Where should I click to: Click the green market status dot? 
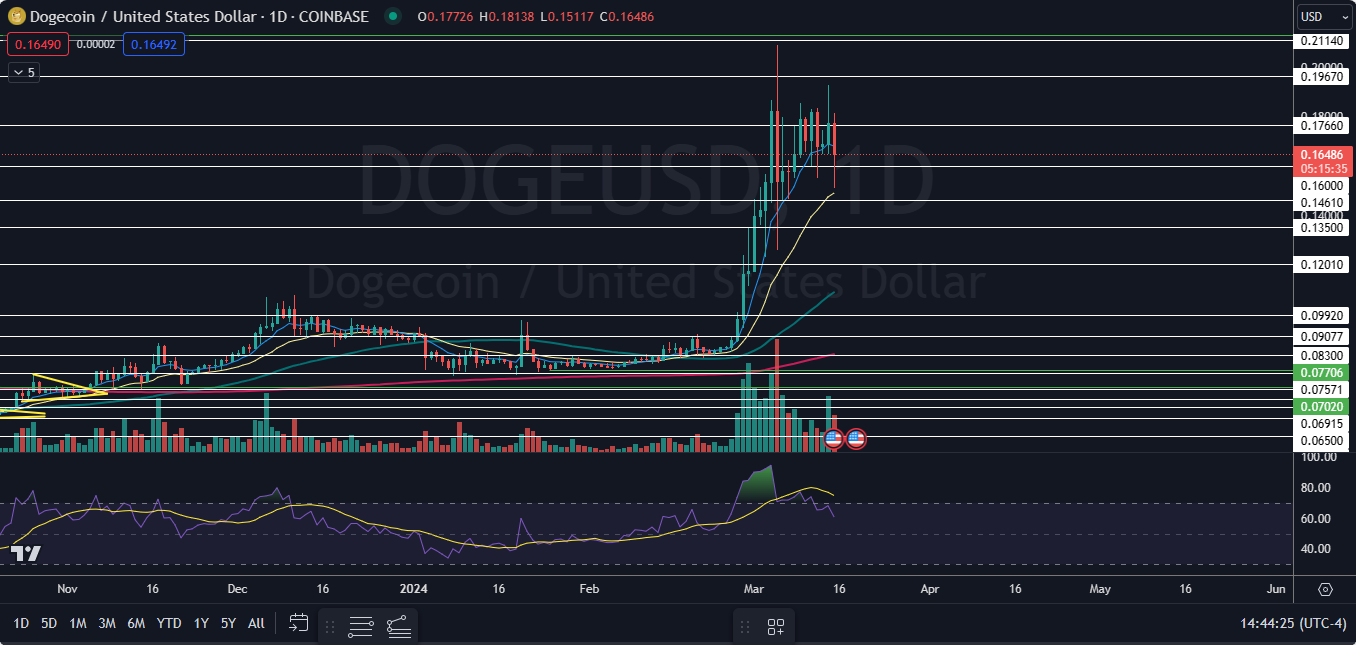[392, 16]
